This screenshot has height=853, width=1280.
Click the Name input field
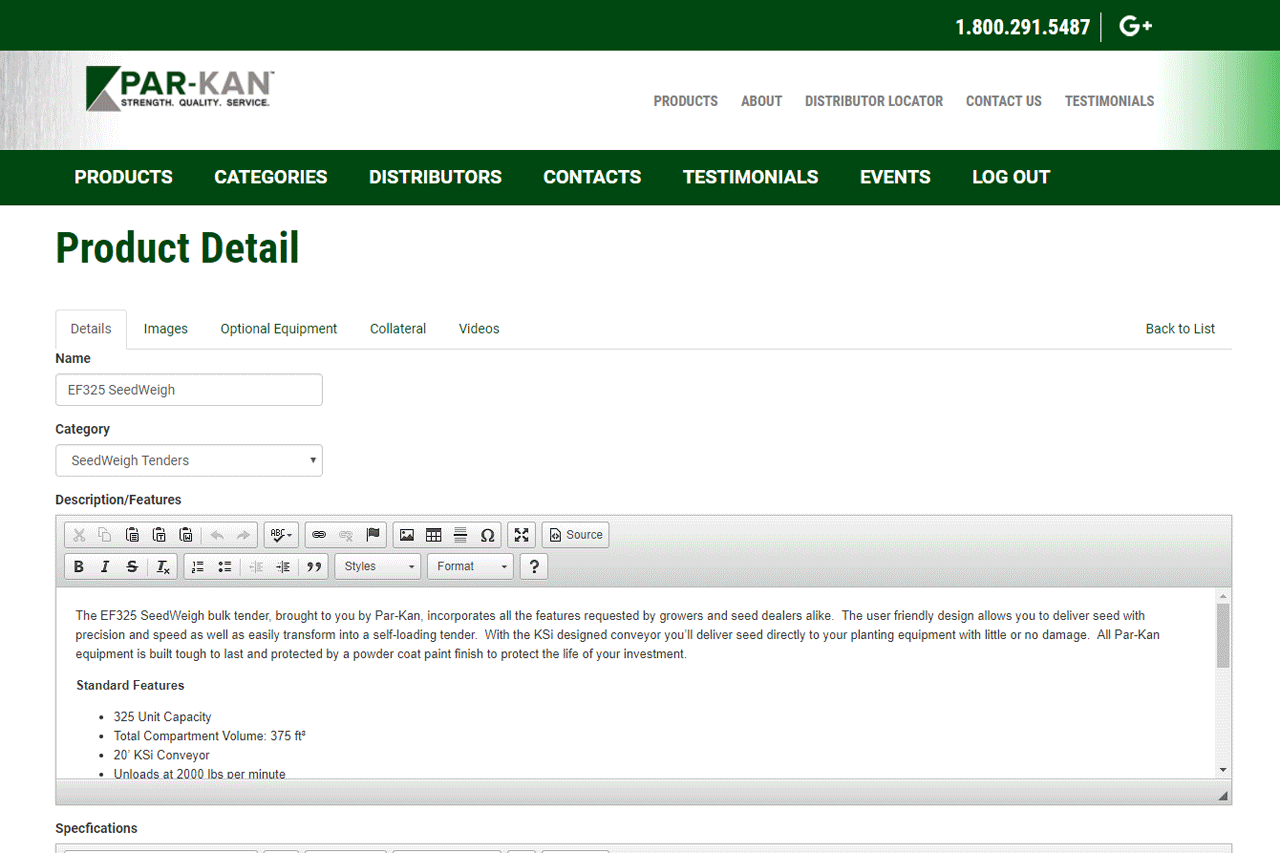tap(189, 390)
